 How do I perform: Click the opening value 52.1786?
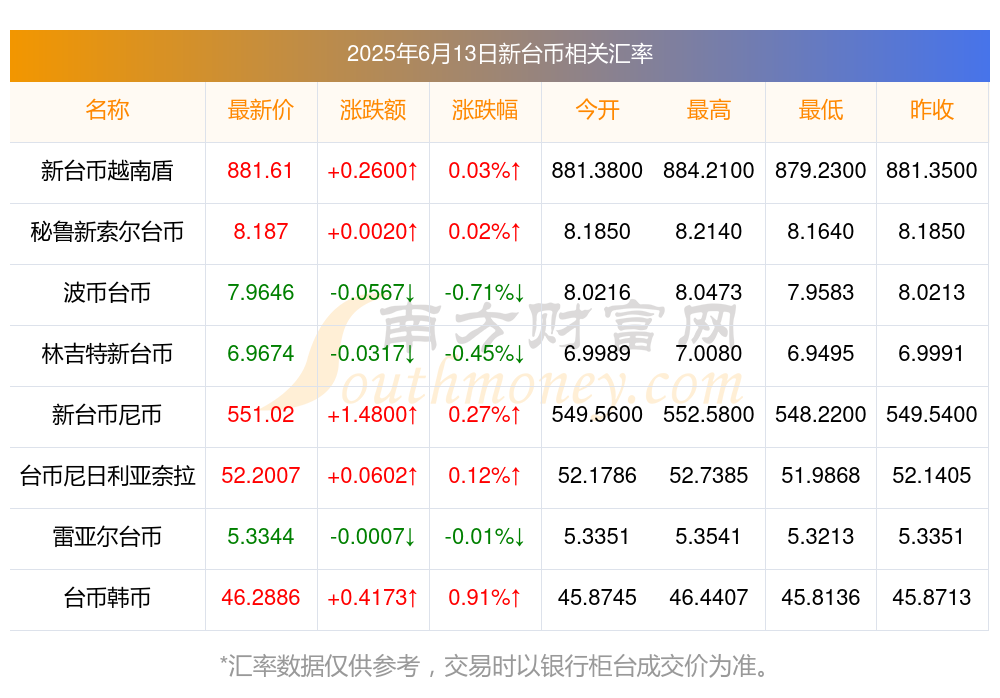(597, 475)
